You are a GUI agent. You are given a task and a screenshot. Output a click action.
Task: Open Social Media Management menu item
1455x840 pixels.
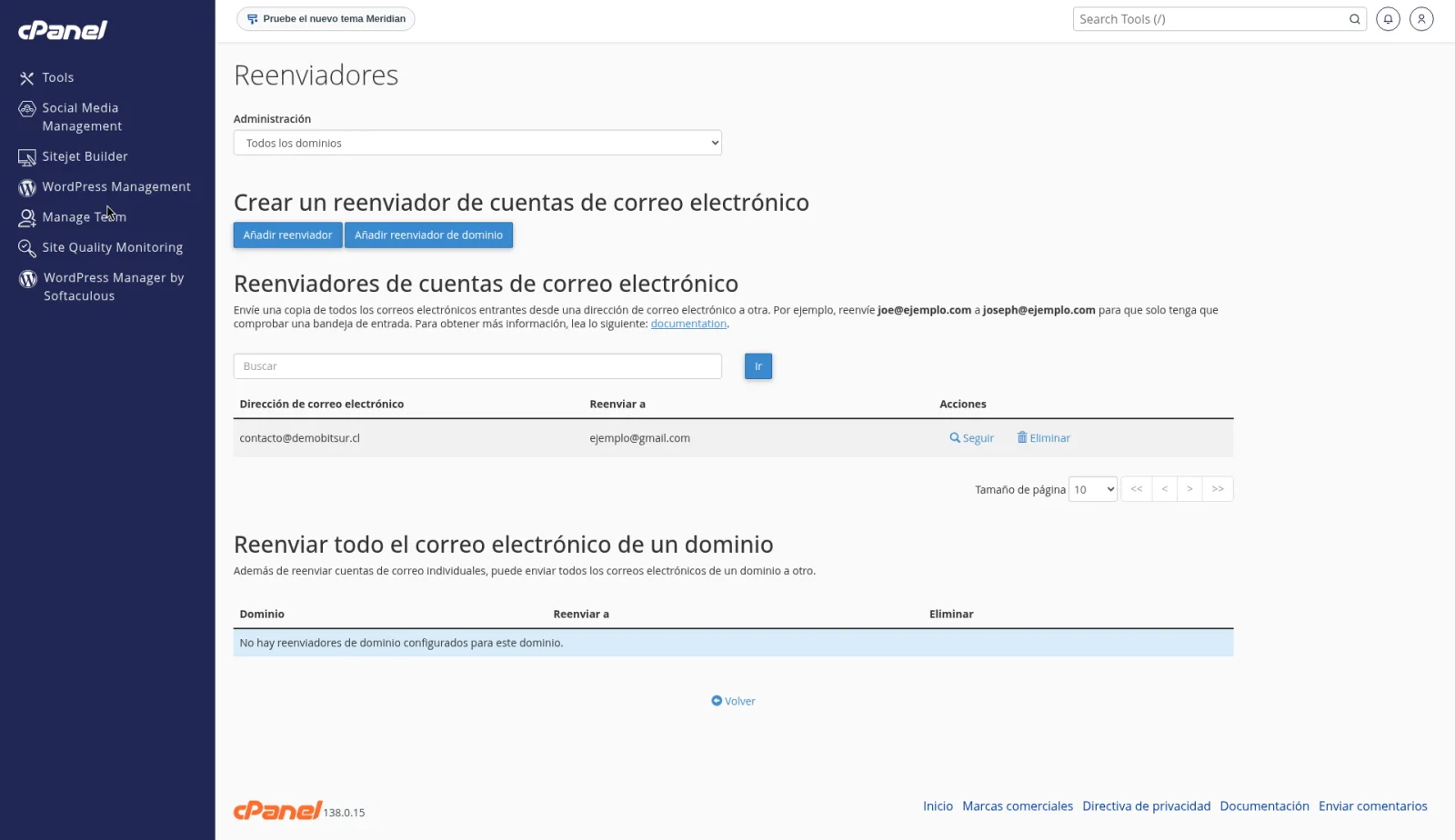82,117
